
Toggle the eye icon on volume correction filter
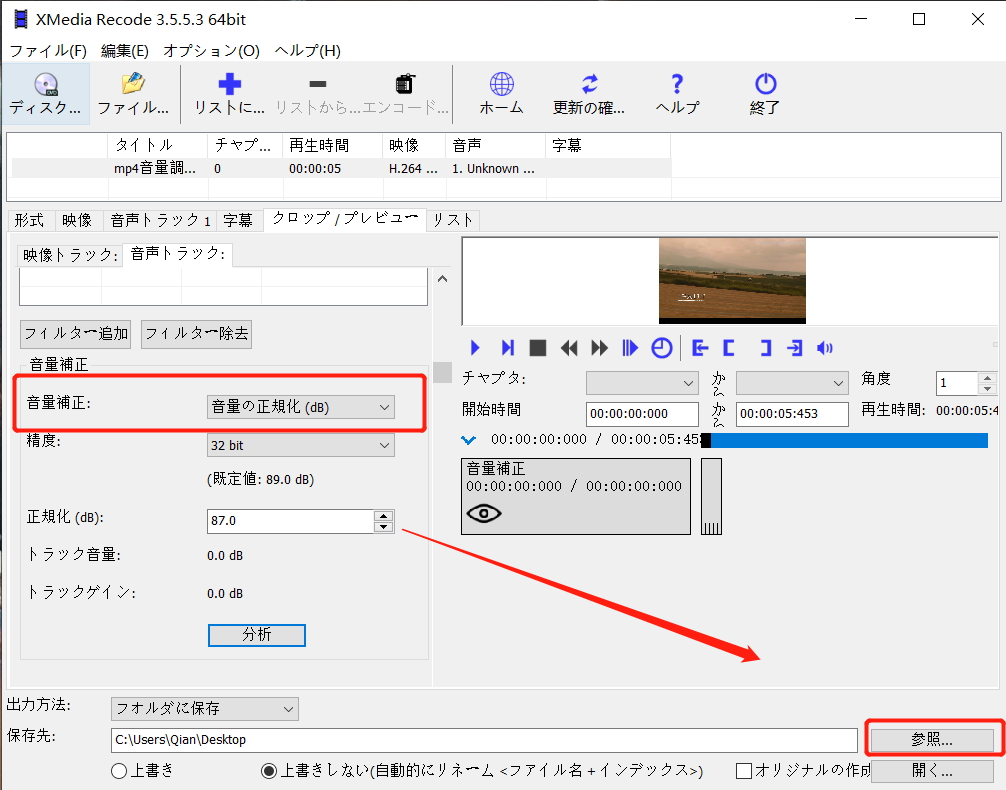[484, 514]
